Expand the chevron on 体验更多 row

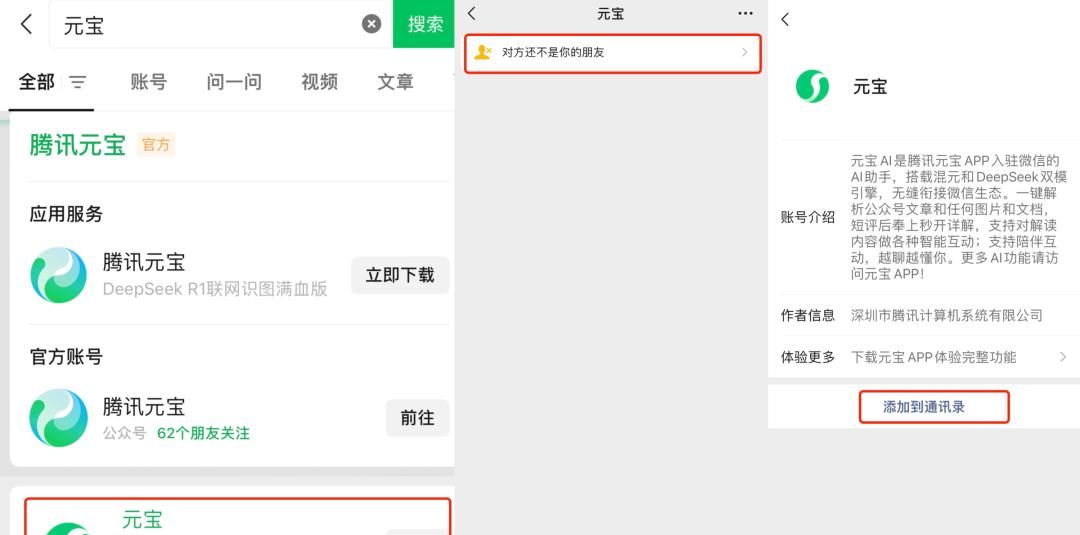(x=1063, y=357)
